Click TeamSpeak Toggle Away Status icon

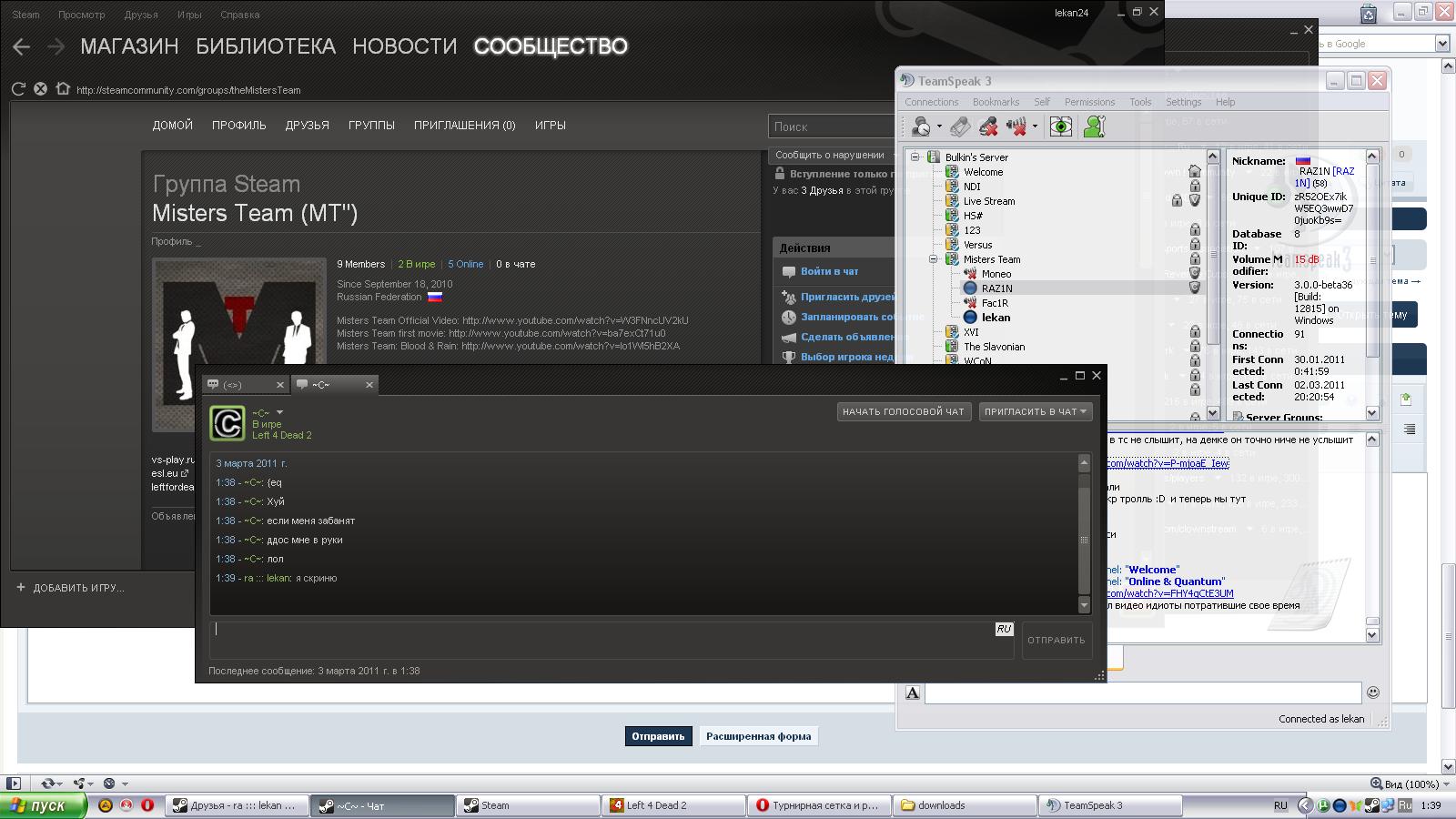(920, 126)
